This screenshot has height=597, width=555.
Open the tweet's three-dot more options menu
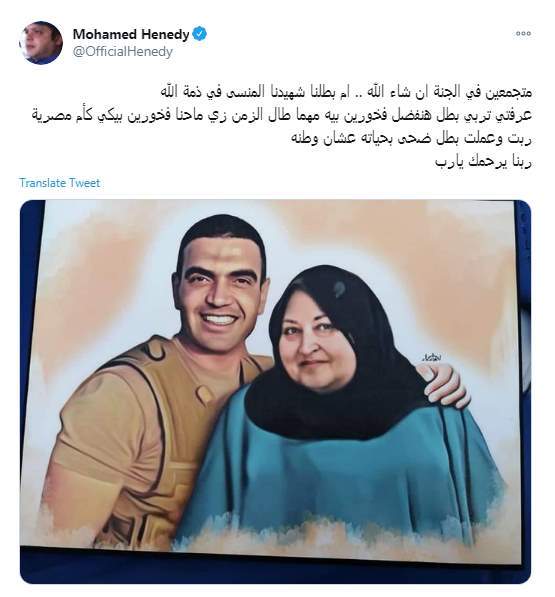523,34
